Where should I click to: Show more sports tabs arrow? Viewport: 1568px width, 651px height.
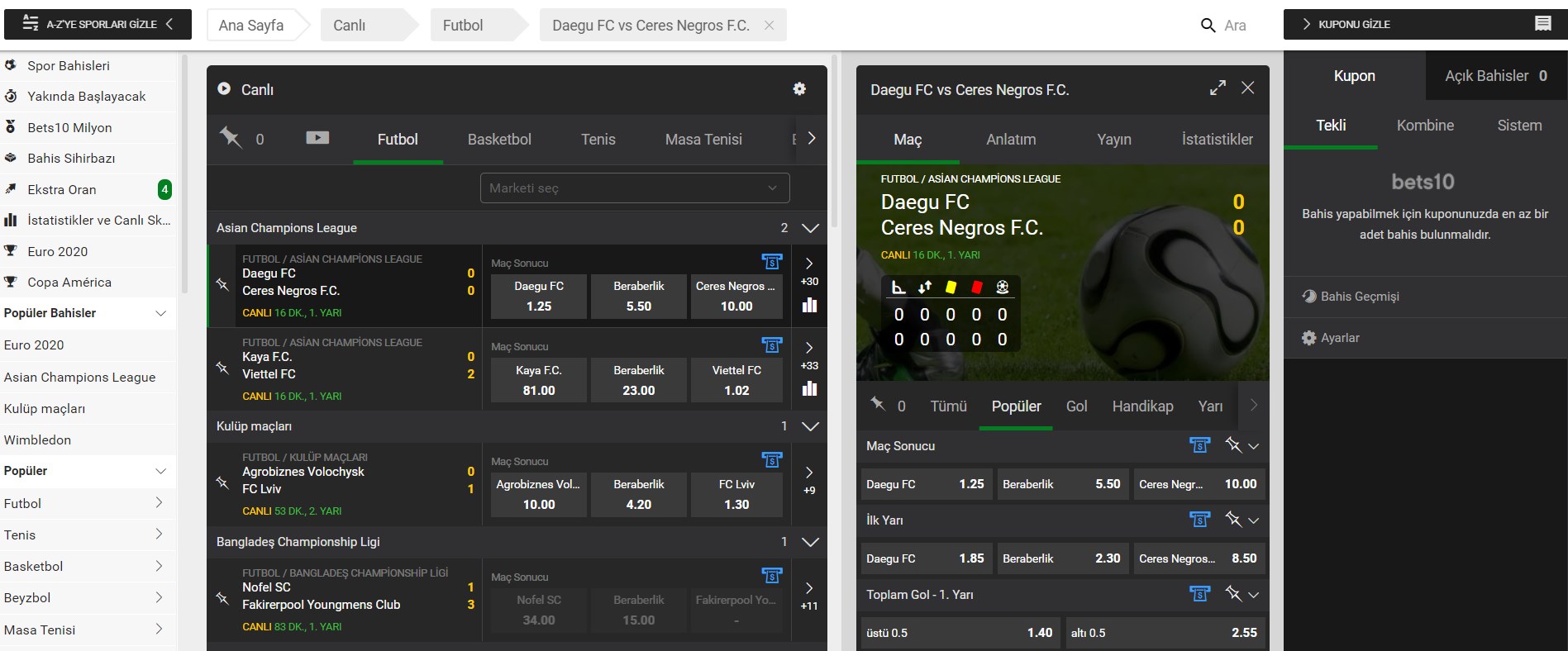click(812, 138)
